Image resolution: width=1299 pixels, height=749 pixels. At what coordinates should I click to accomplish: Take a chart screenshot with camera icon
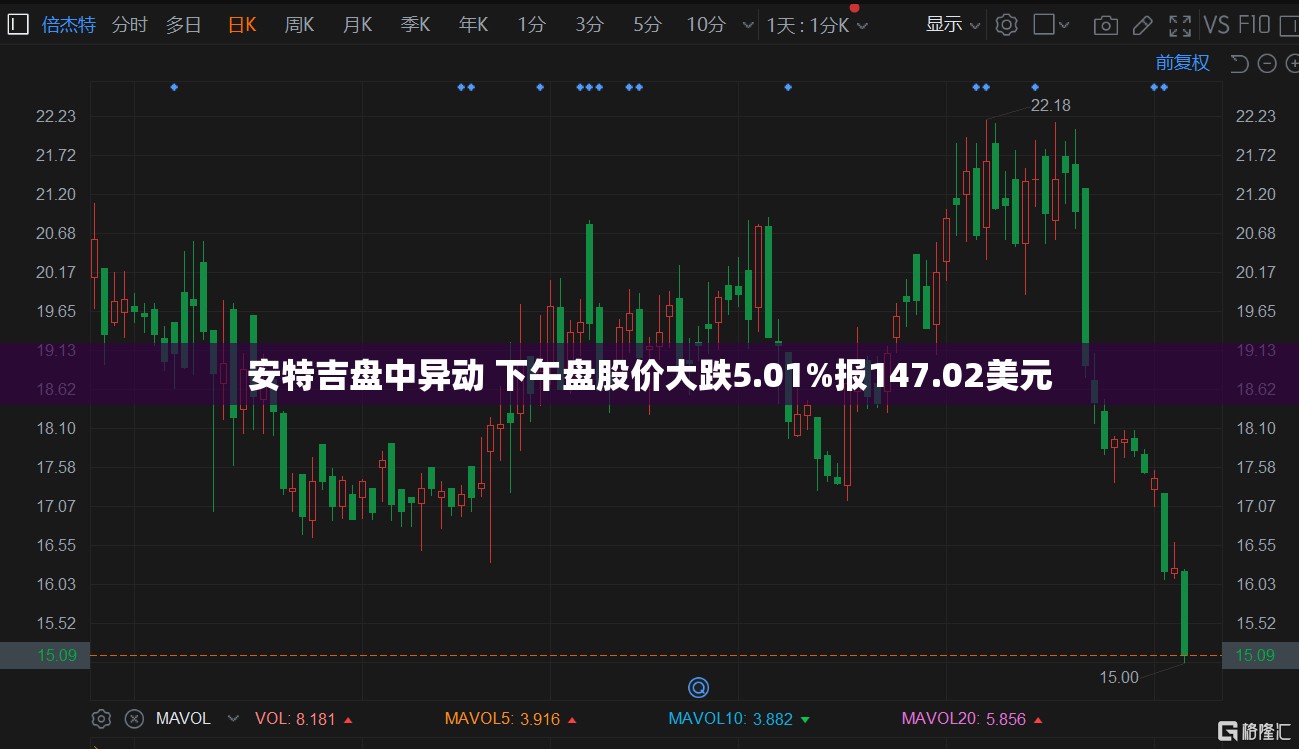click(x=1105, y=25)
